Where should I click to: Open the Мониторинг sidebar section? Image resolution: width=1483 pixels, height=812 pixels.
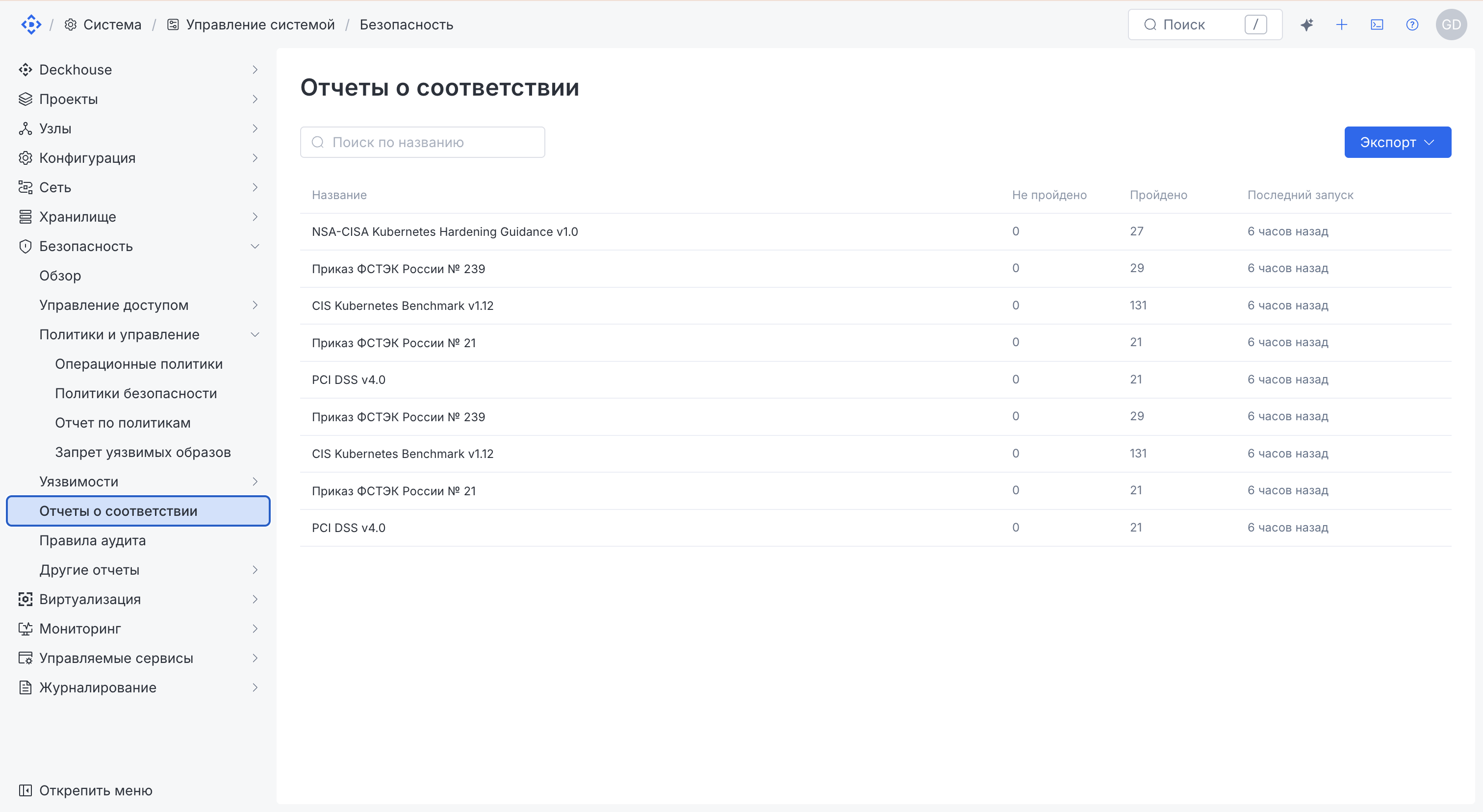click(138, 629)
